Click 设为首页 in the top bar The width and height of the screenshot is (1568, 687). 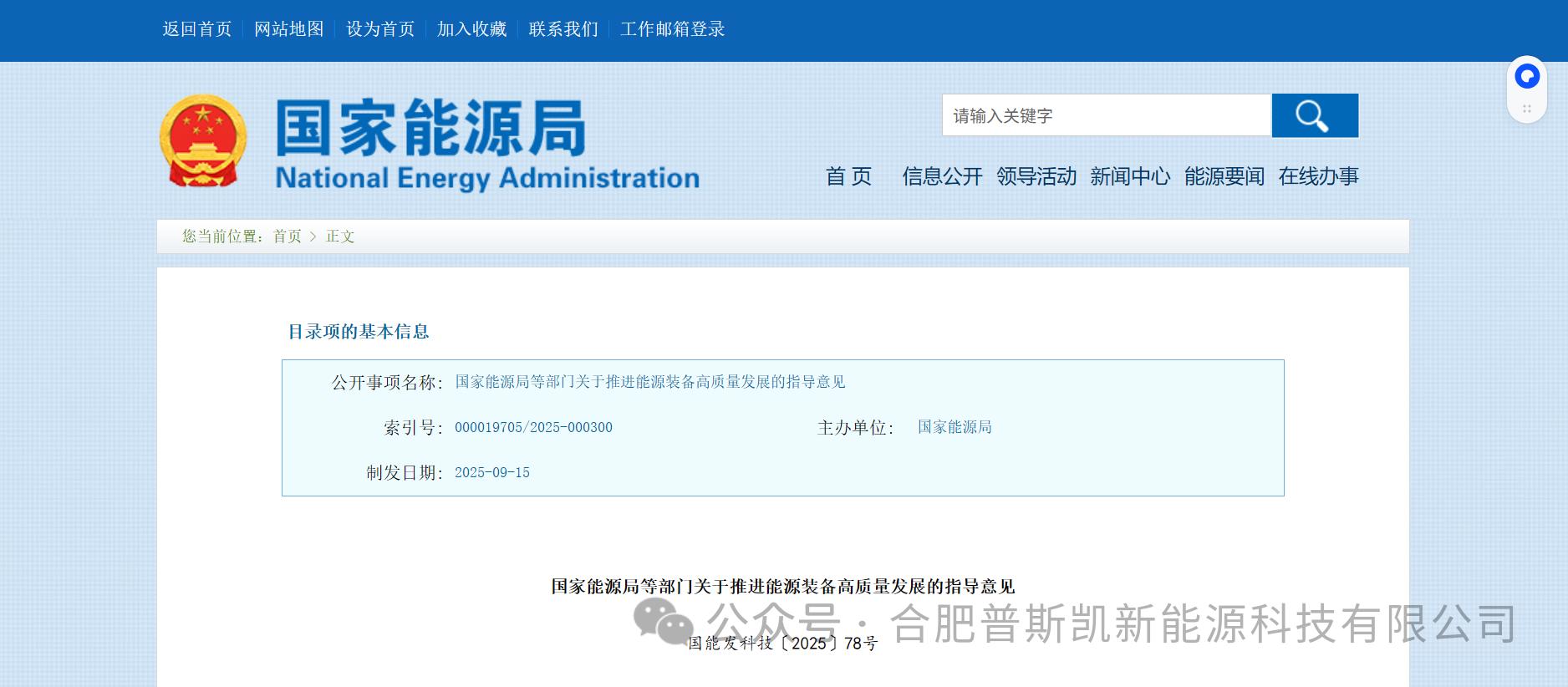380,29
